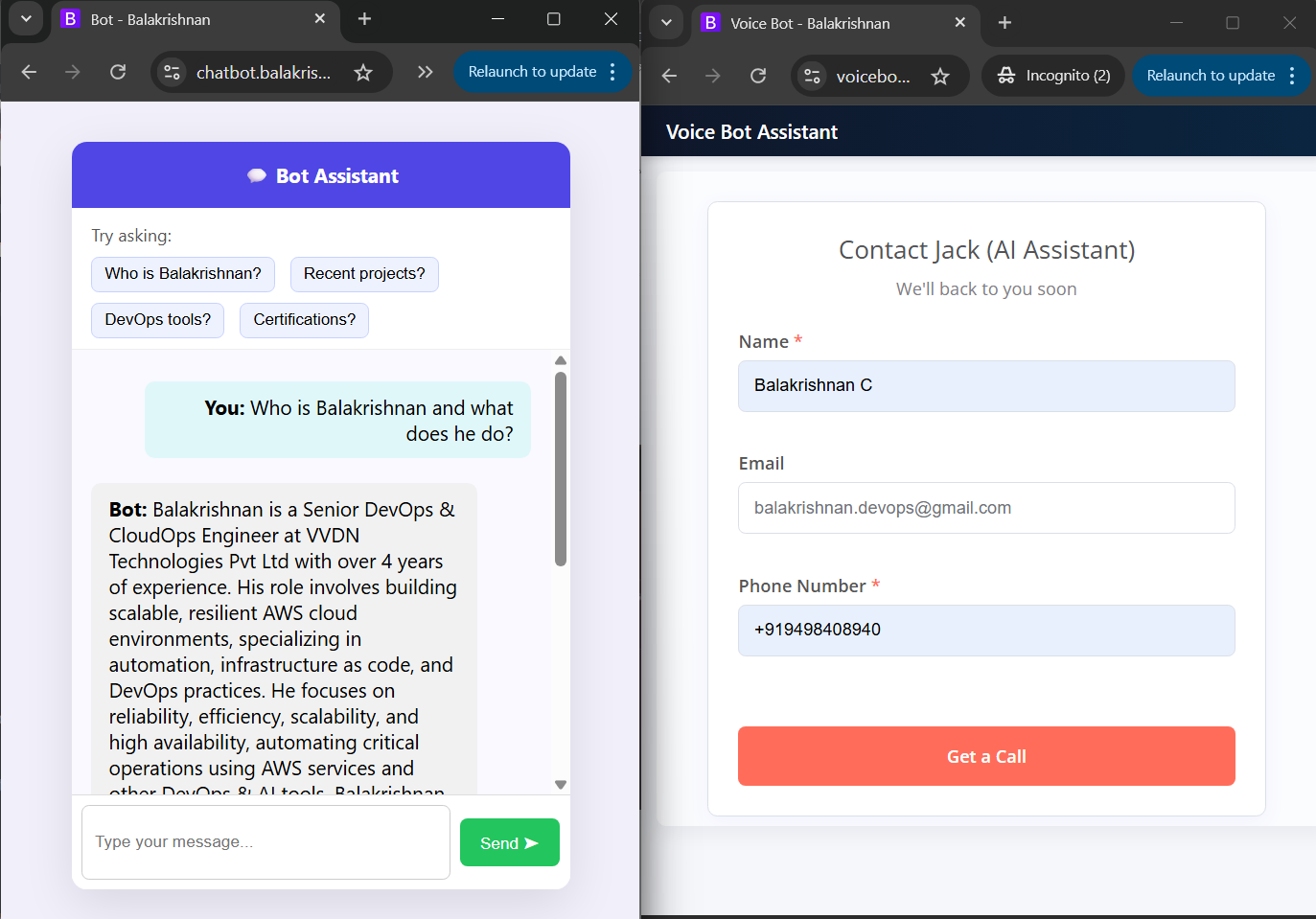Open the Incognito (2) profile indicator
Screen dimensions: 1316x919
pyautogui.click(x=1054, y=76)
